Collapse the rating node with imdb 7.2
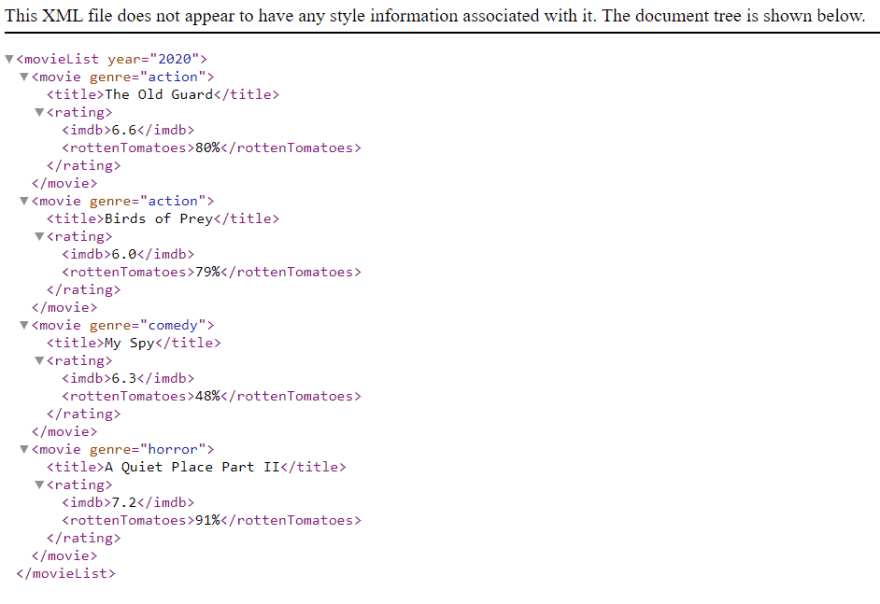Screen dimensions: 880x604 (x=39, y=484)
